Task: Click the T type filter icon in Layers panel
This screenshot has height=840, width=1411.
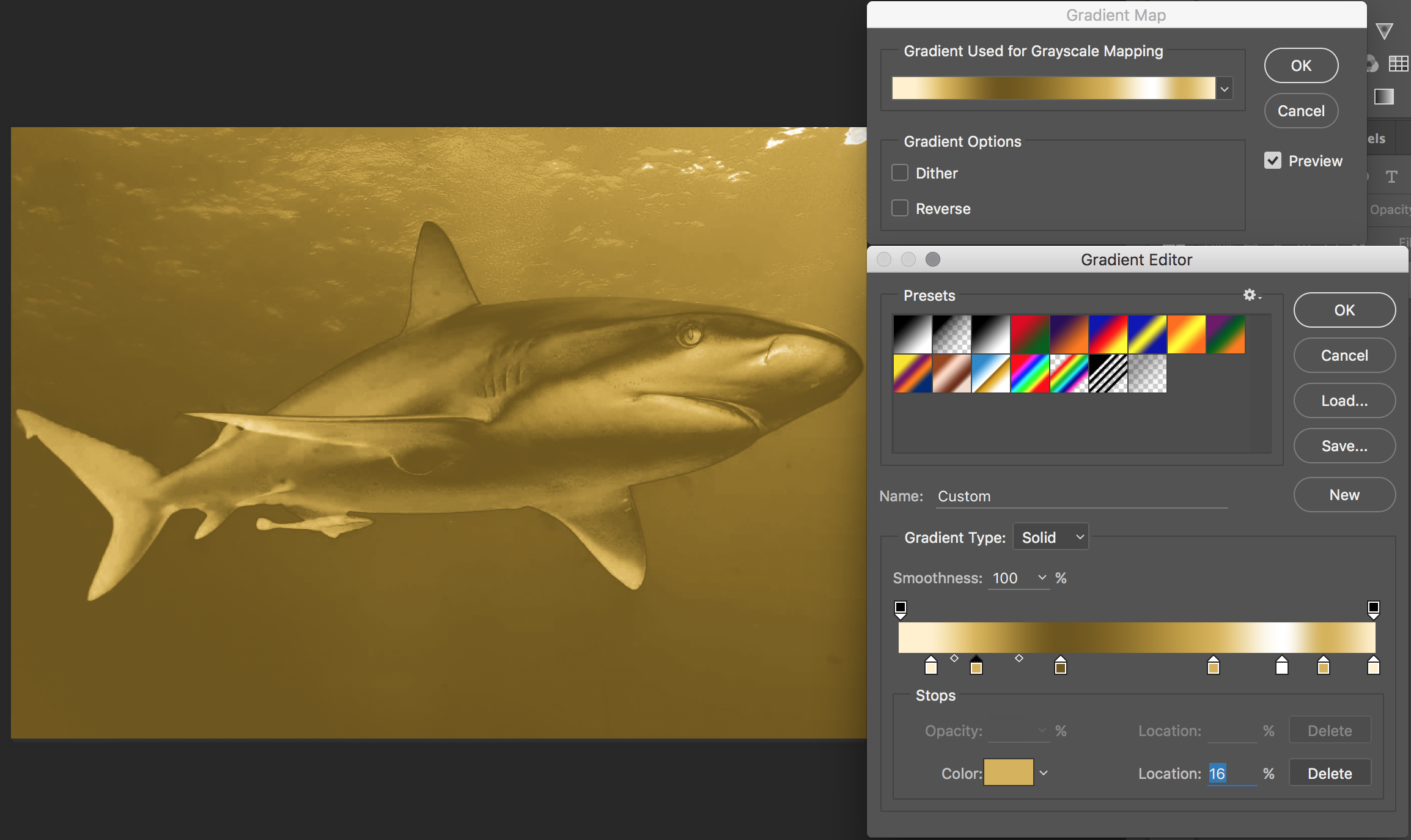Action: pos(1391,177)
